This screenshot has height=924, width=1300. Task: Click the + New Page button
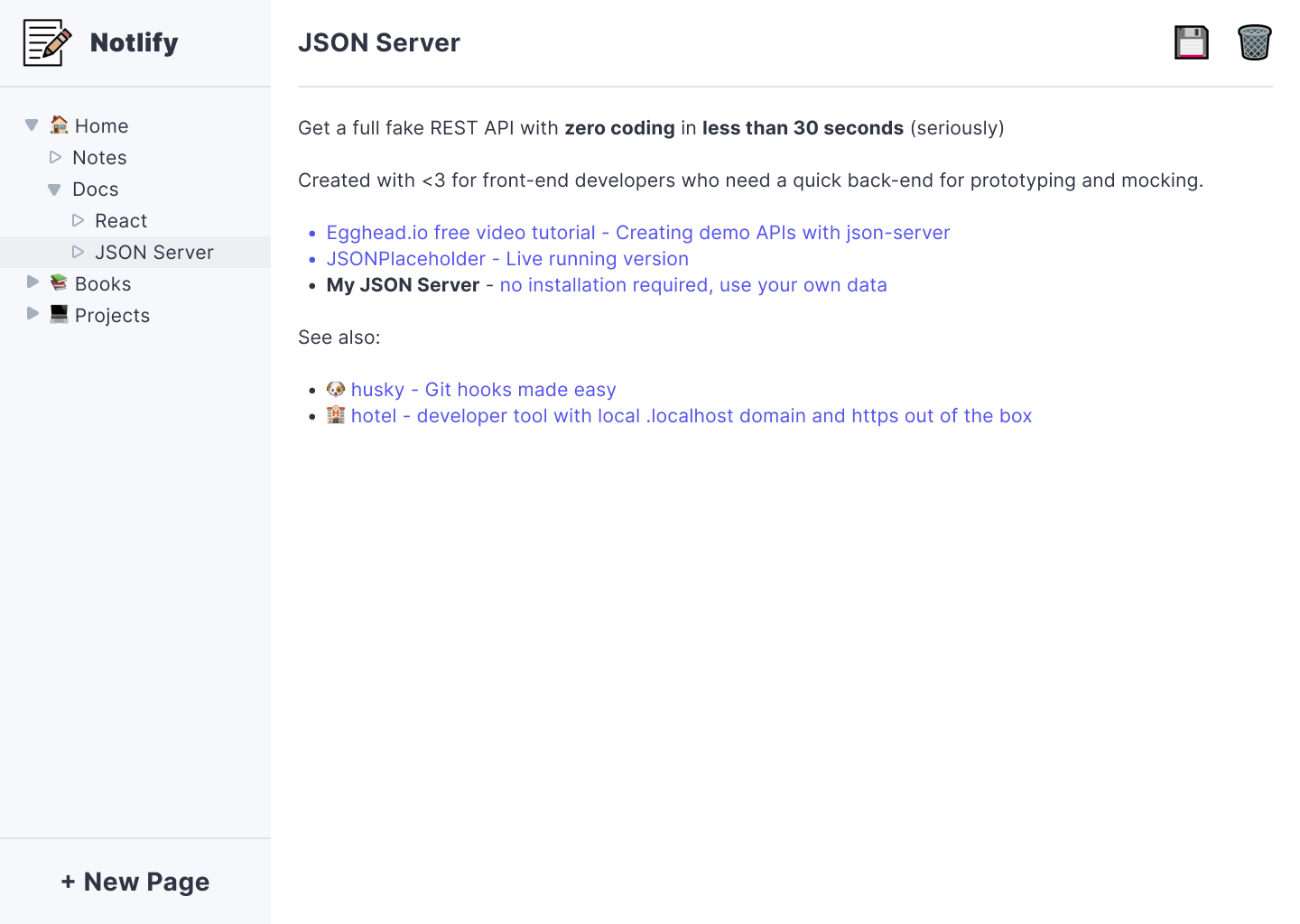pos(135,882)
